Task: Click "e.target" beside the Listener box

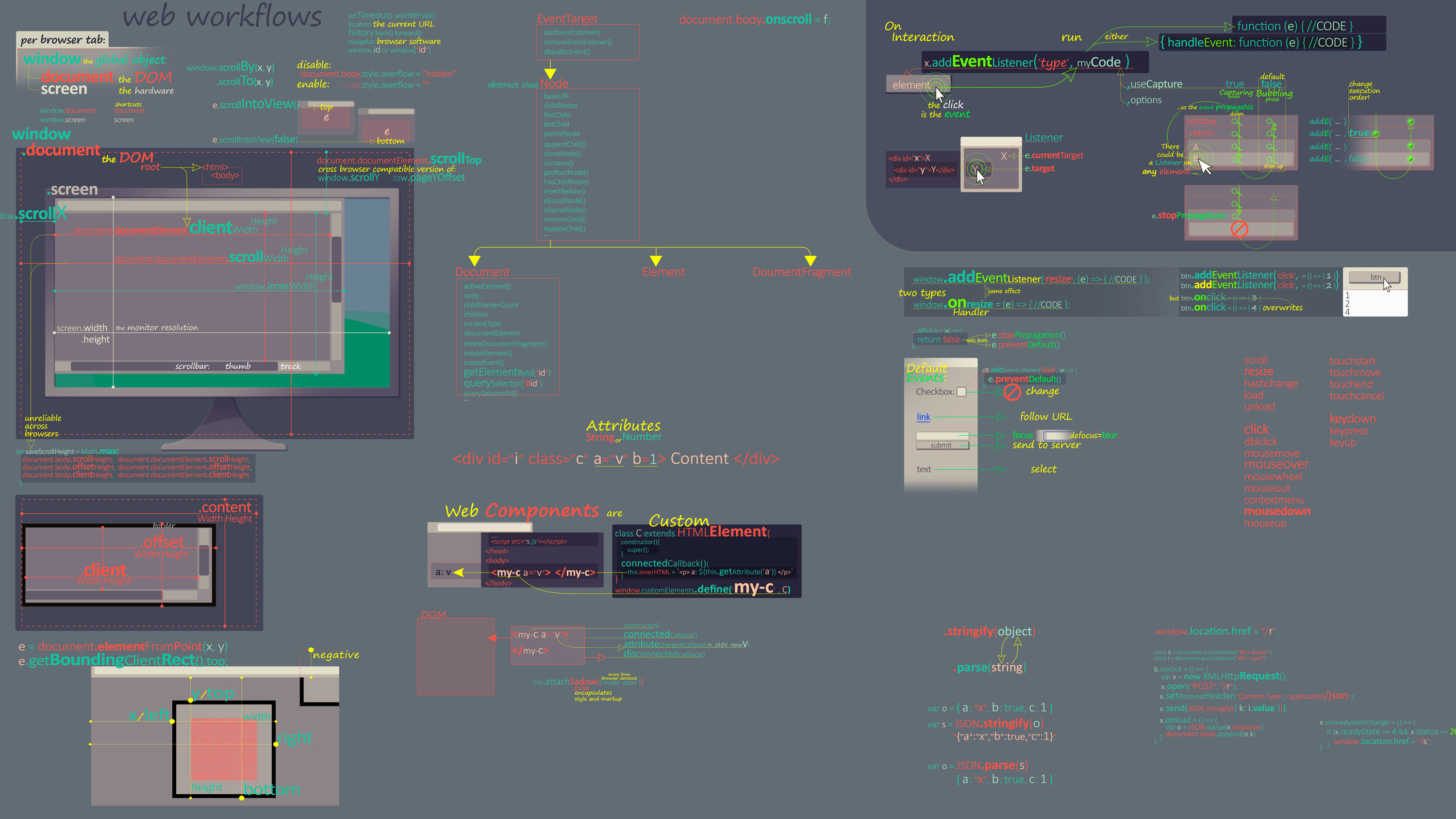Action: coord(1040,168)
